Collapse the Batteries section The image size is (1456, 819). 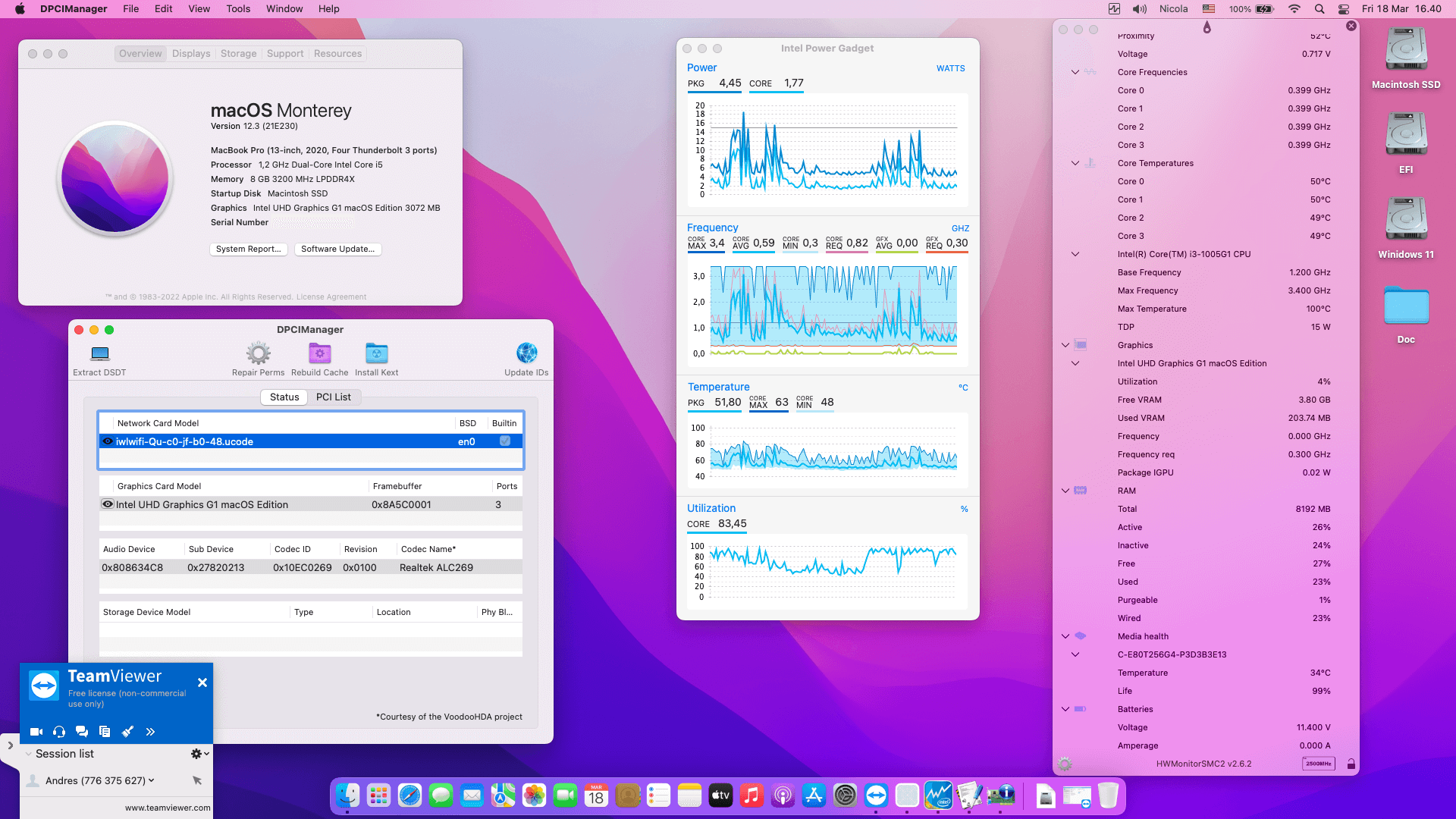pos(1065,709)
